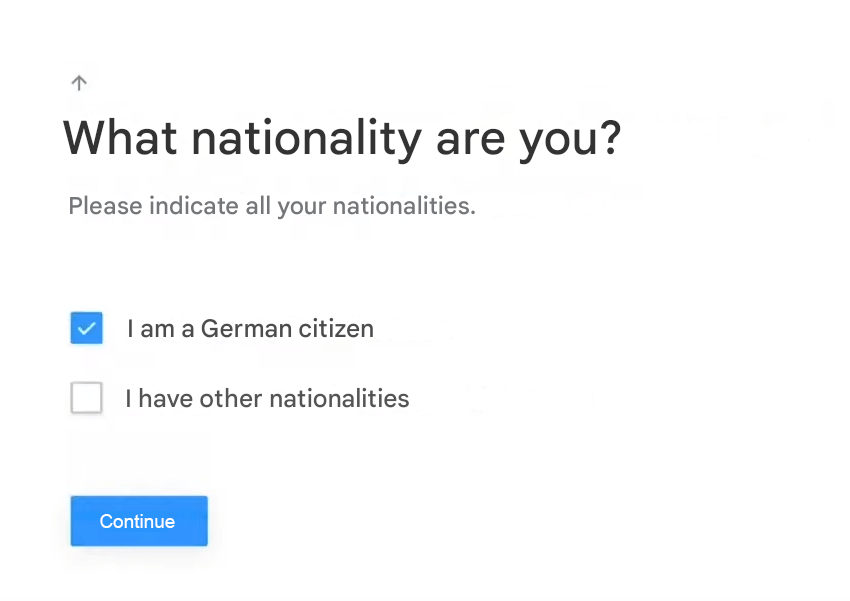Click the 'Please indicate all your nationalities' text
Image resolution: width=850 pixels, height=601 pixels.
[x=271, y=207]
